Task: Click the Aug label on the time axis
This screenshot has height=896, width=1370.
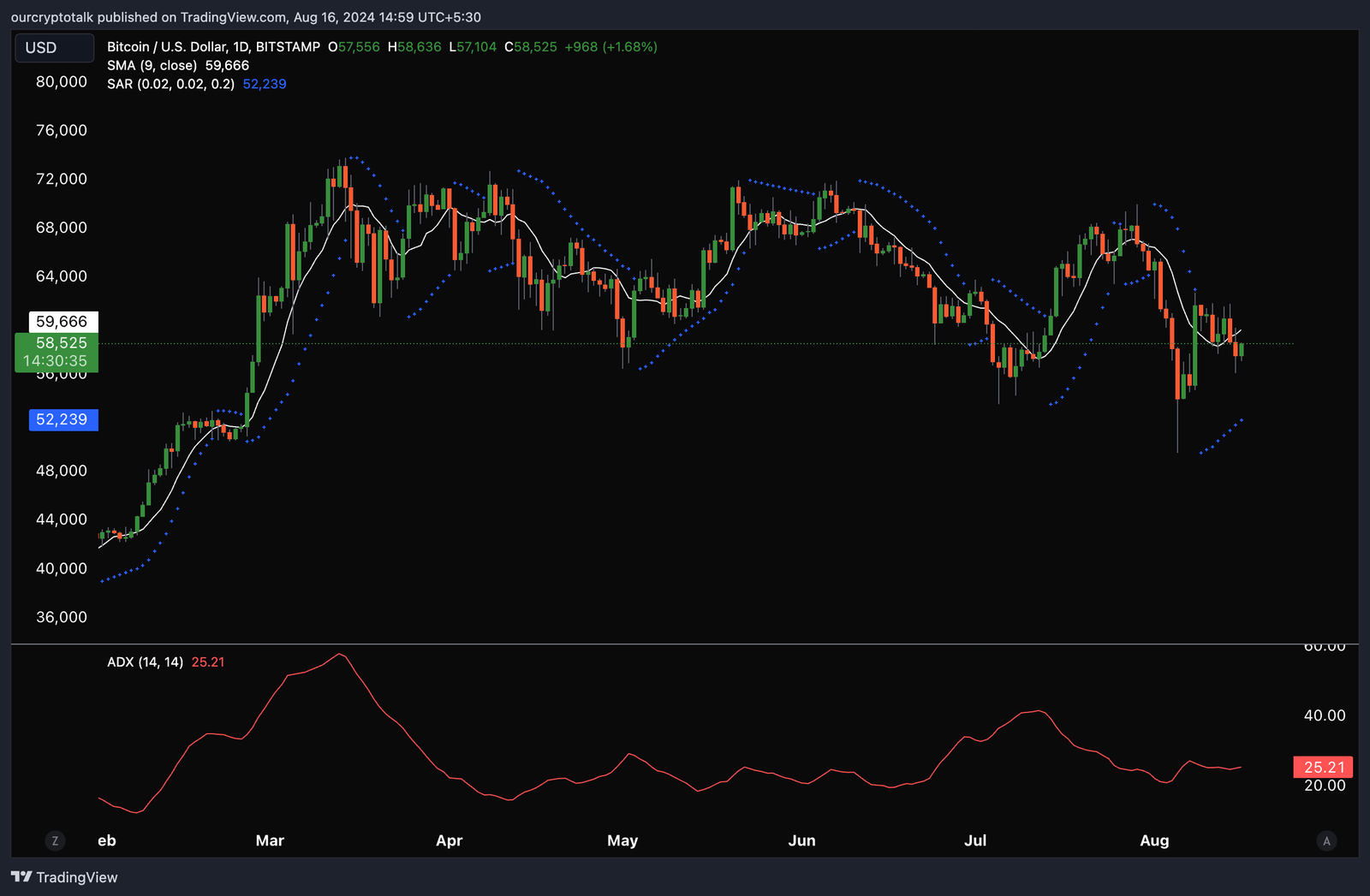Action: [x=1154, y=840]
